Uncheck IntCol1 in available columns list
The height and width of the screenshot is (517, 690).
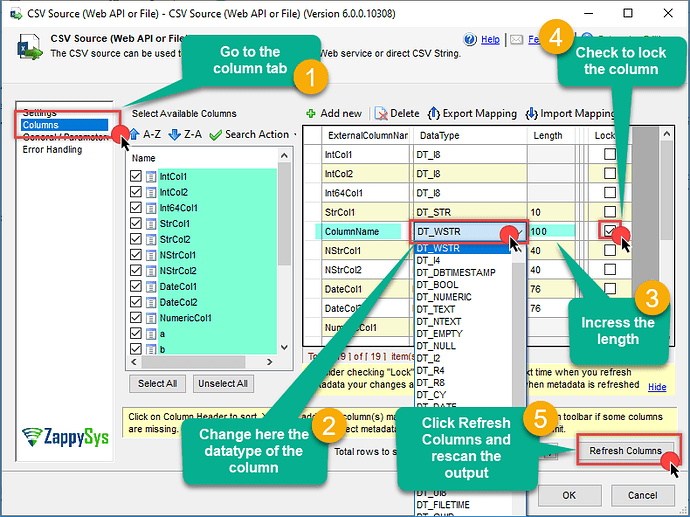coord(136,176)
